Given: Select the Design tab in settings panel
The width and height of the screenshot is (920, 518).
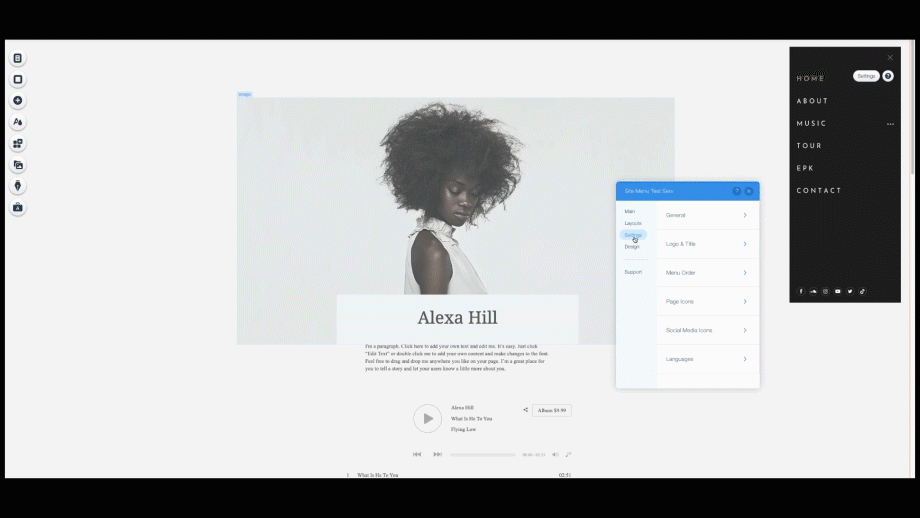Looking at the screenshot, I should click(632, 246).
